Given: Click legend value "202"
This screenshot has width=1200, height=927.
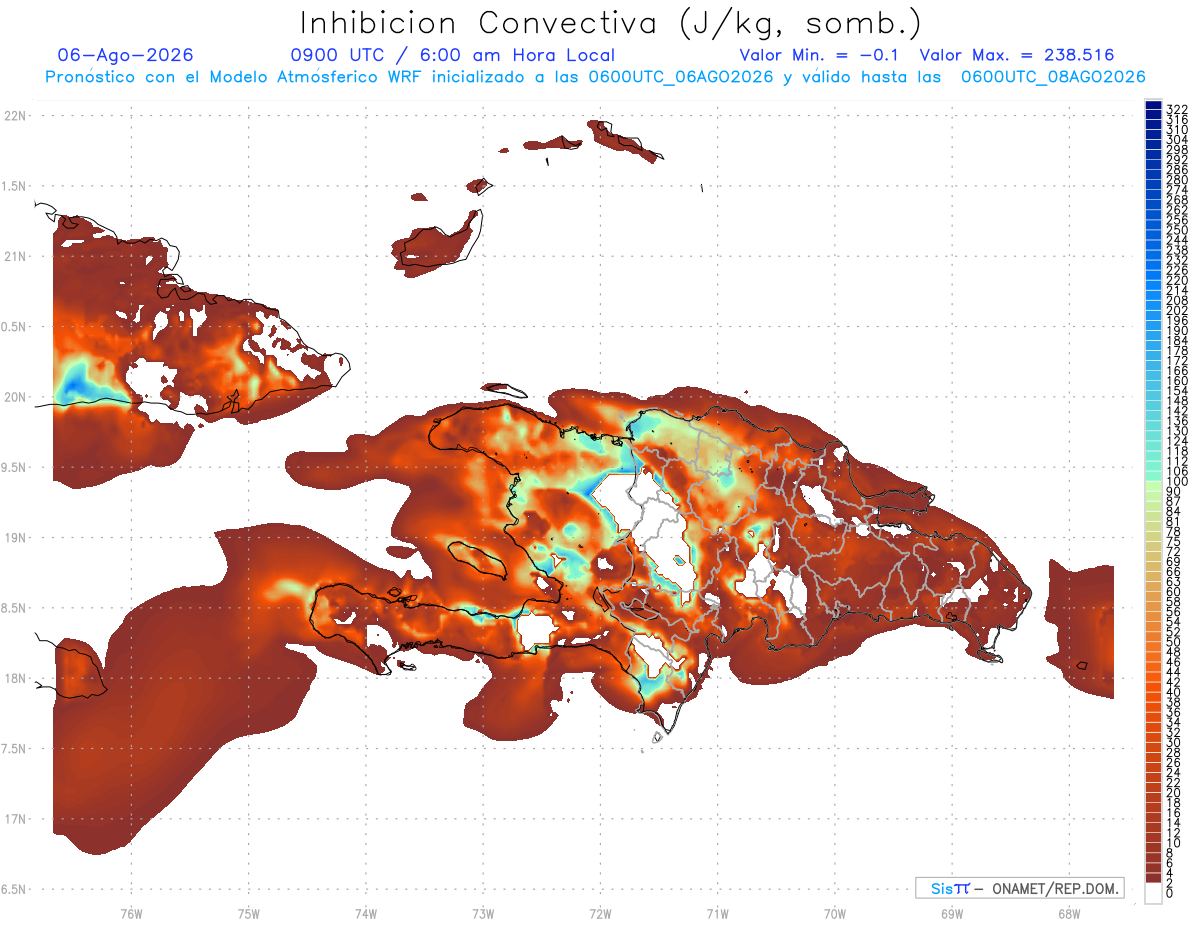Looking at the screenshot, I should [x=1176, y=310].
